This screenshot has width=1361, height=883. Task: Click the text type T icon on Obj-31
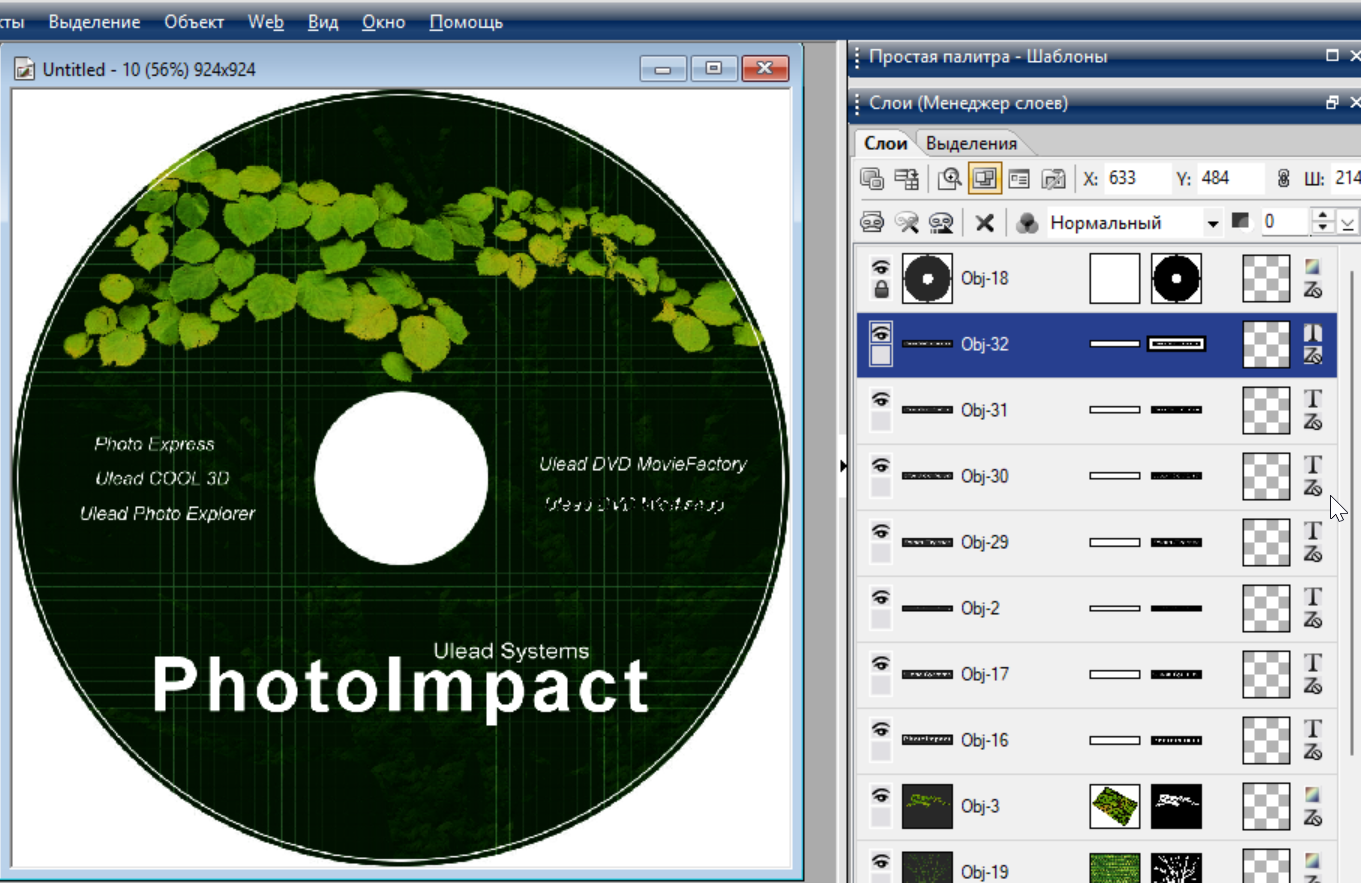[x=1314, y=399]
